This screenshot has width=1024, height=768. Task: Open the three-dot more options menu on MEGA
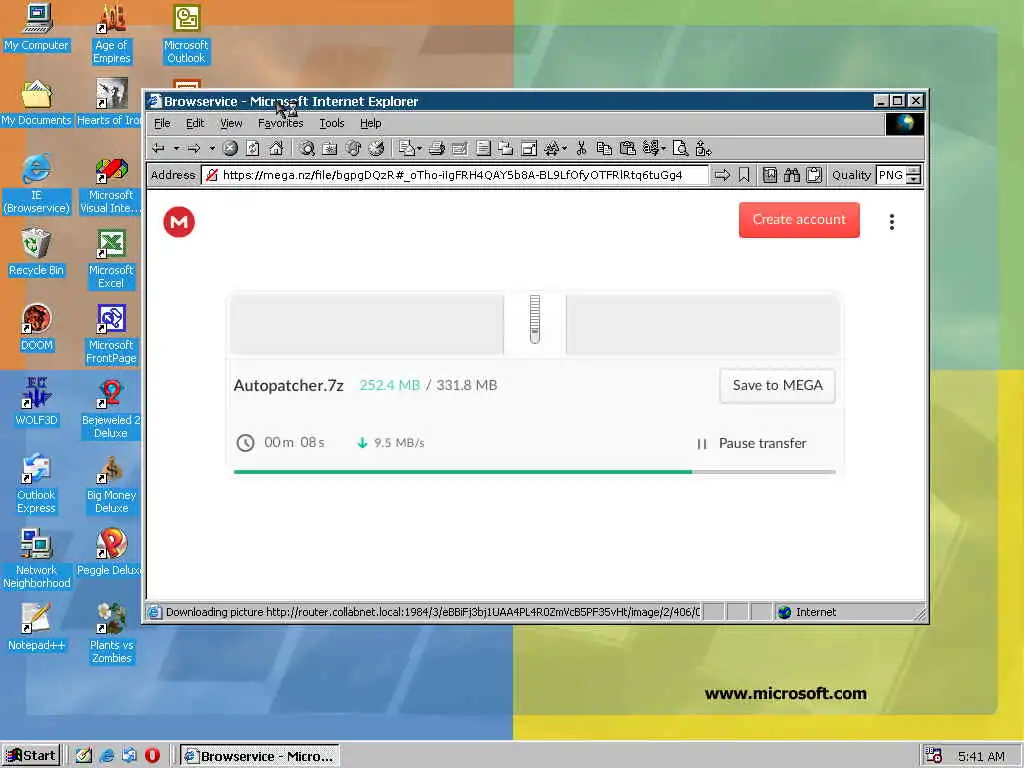point(891,222)
